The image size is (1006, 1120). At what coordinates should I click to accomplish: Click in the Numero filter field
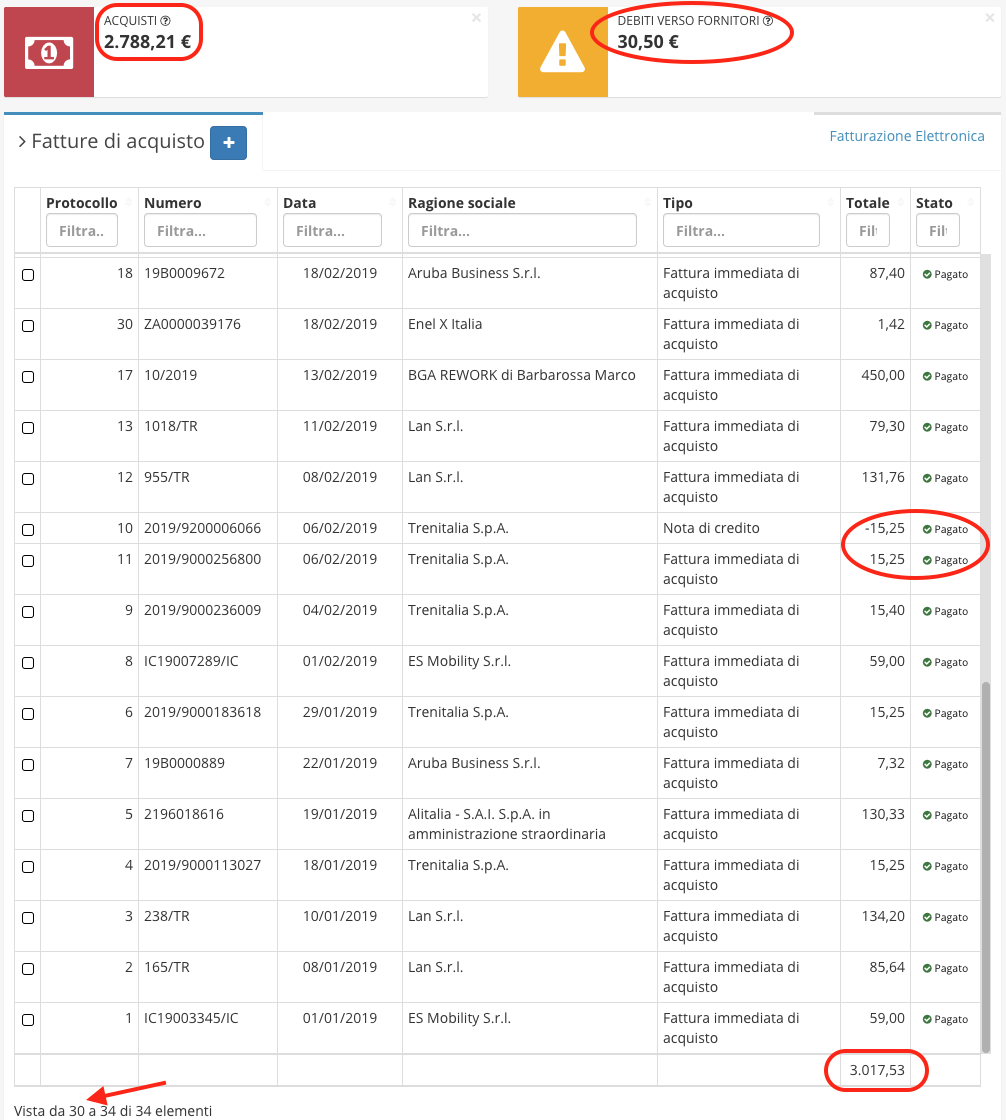(200, 231)
